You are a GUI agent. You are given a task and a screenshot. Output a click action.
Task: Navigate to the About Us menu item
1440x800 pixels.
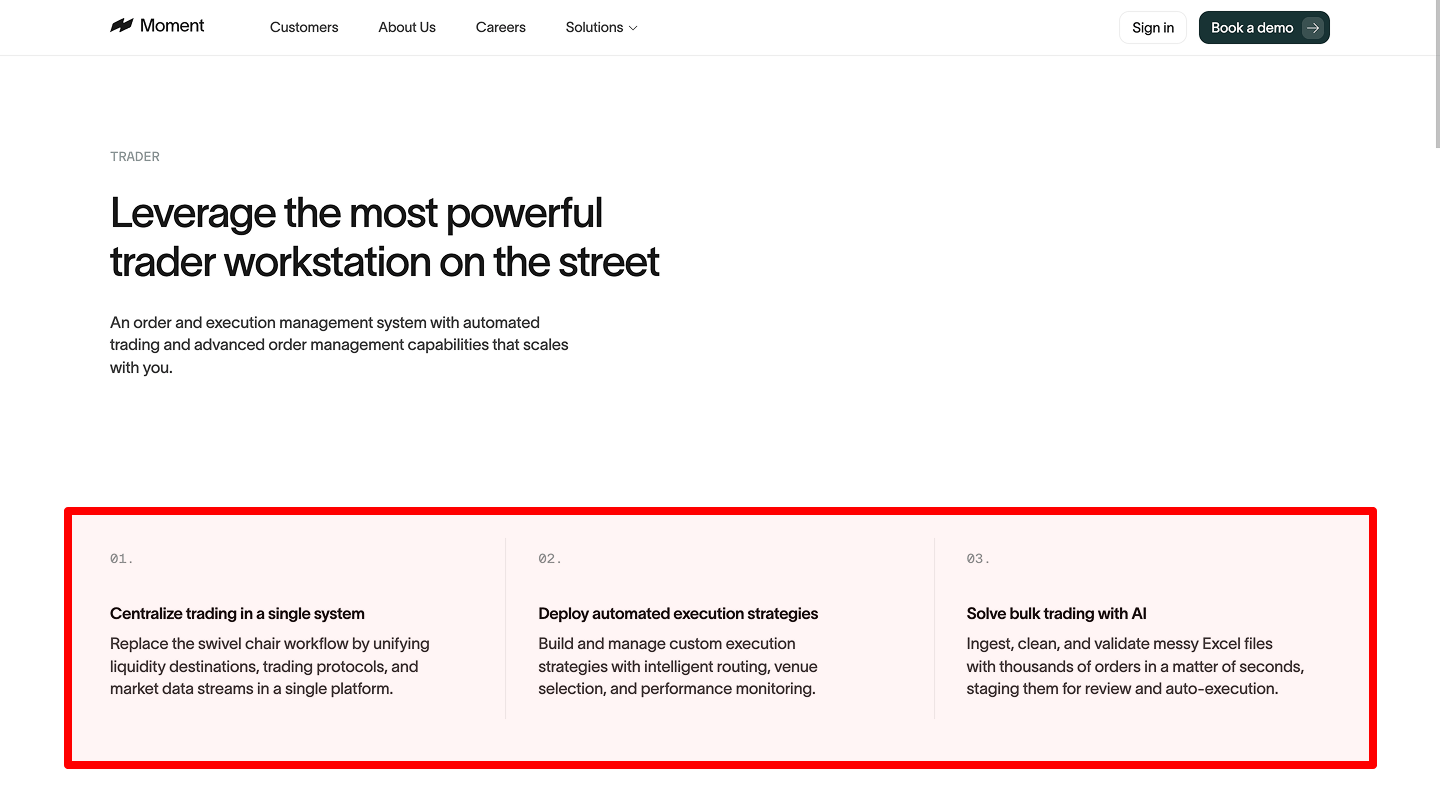coord(406,27)
